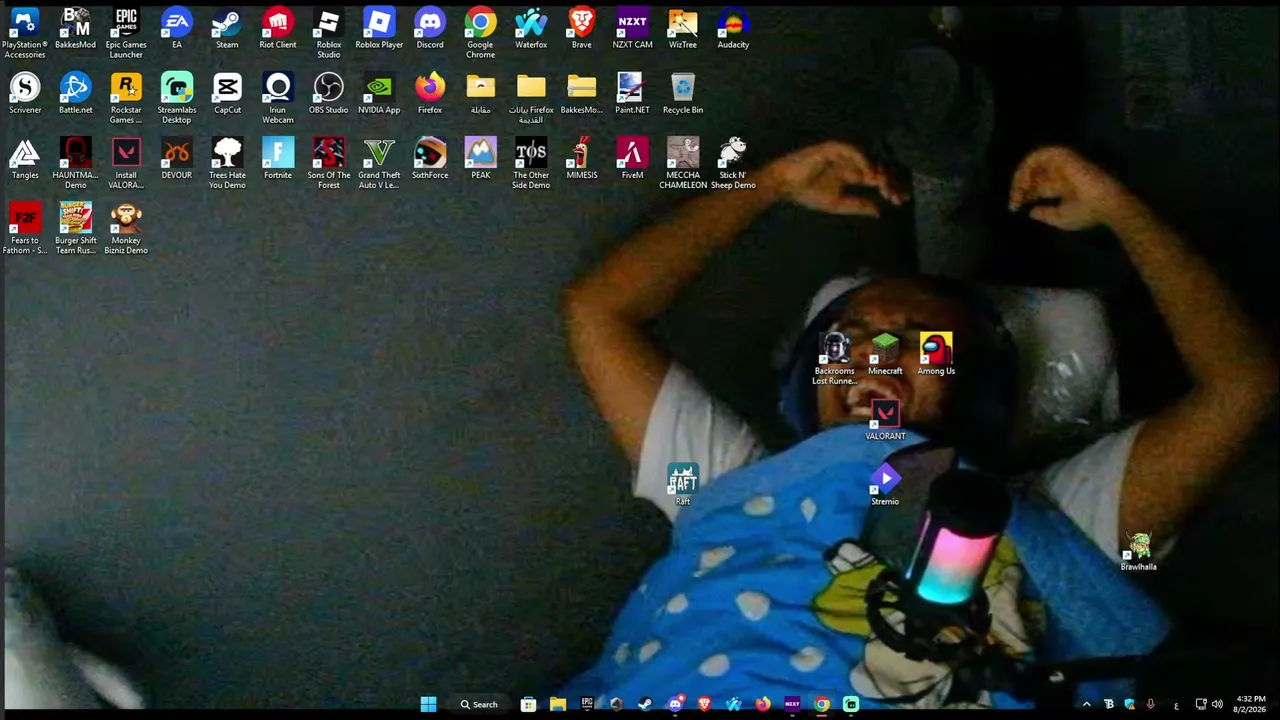Image resolution: width=1280 pixels, height=720 pixels.
Task: Select Battle.net desktop icon
Action: (x=75, y=94)
